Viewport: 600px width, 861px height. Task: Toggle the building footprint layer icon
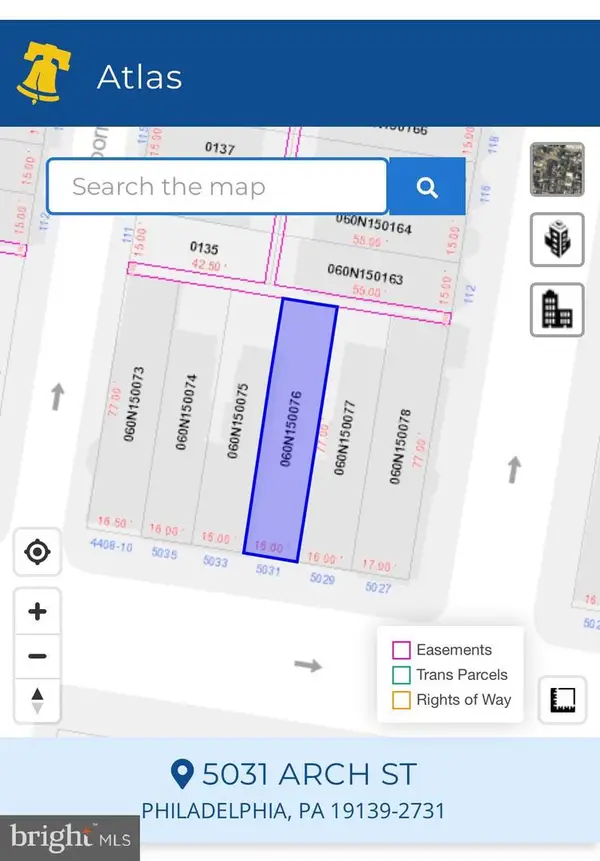pos(556,311)
